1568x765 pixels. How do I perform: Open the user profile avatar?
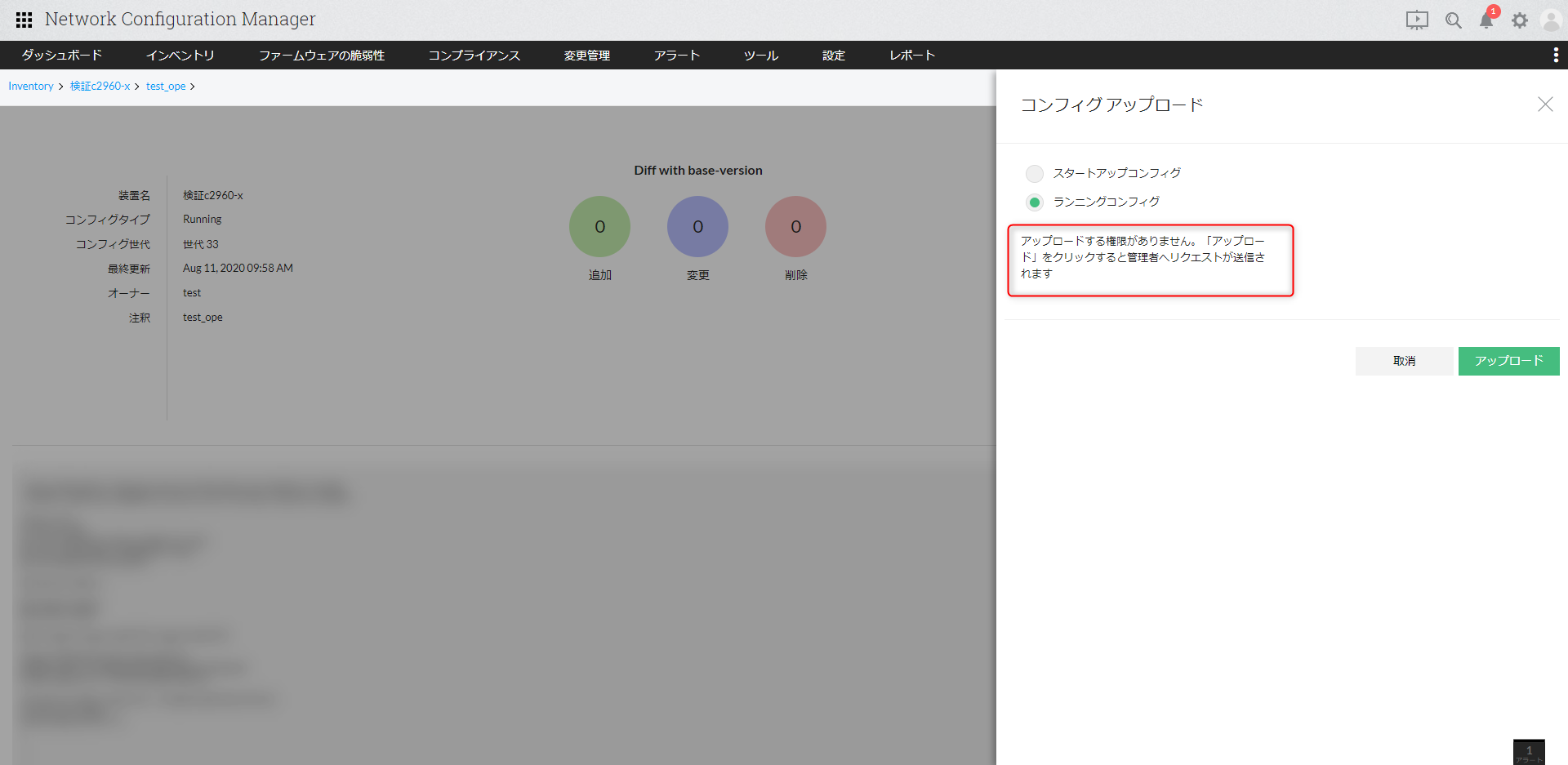click(x=1551, y=20)
